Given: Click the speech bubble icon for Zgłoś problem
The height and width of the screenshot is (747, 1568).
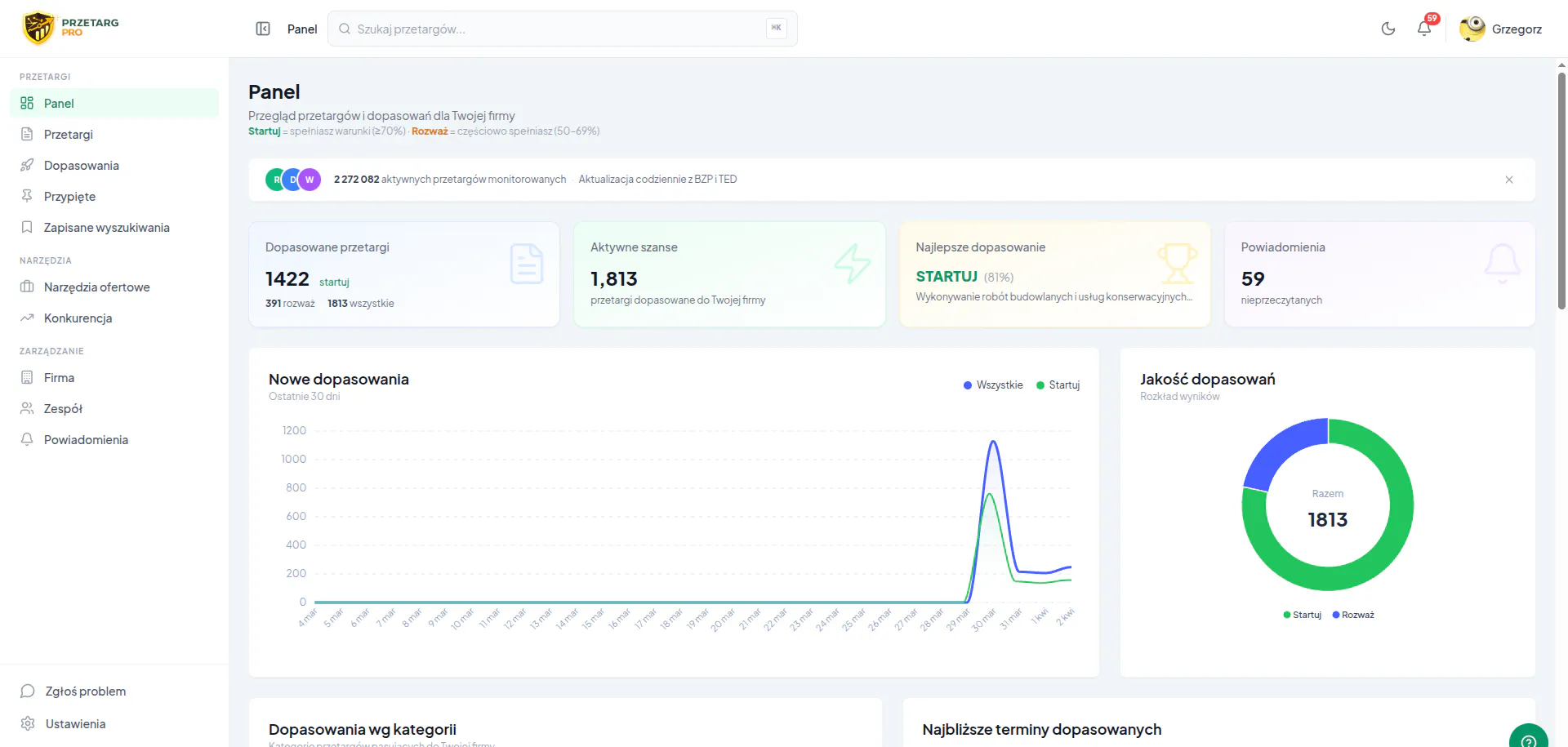Looking at the screenshot, I should tap(27, 691).
